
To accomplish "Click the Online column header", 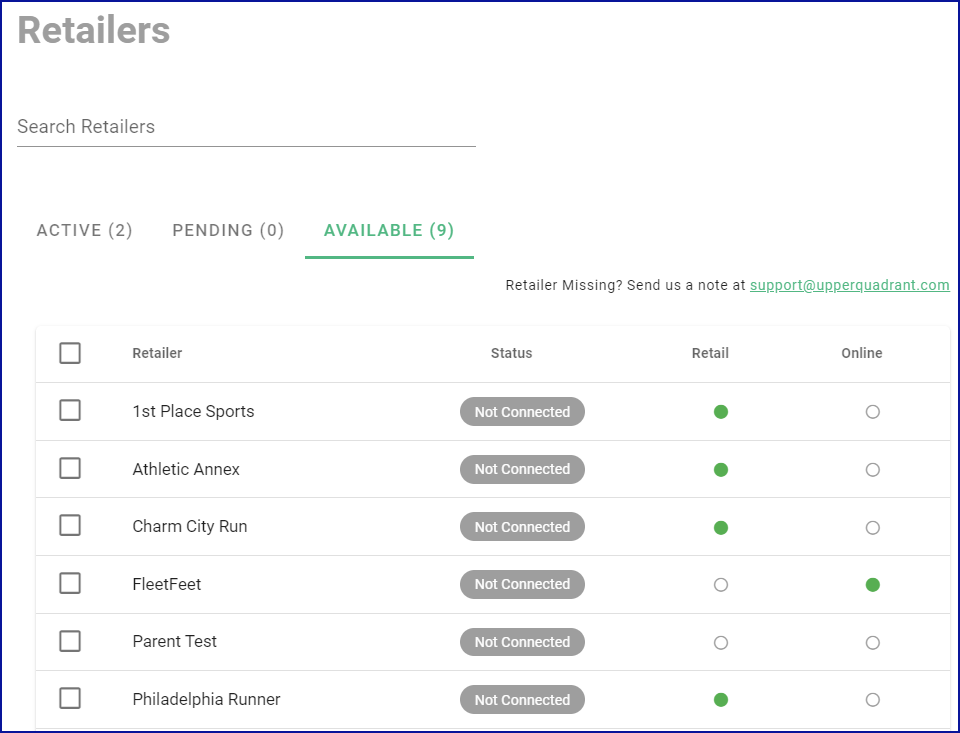I will click(862, 353).
